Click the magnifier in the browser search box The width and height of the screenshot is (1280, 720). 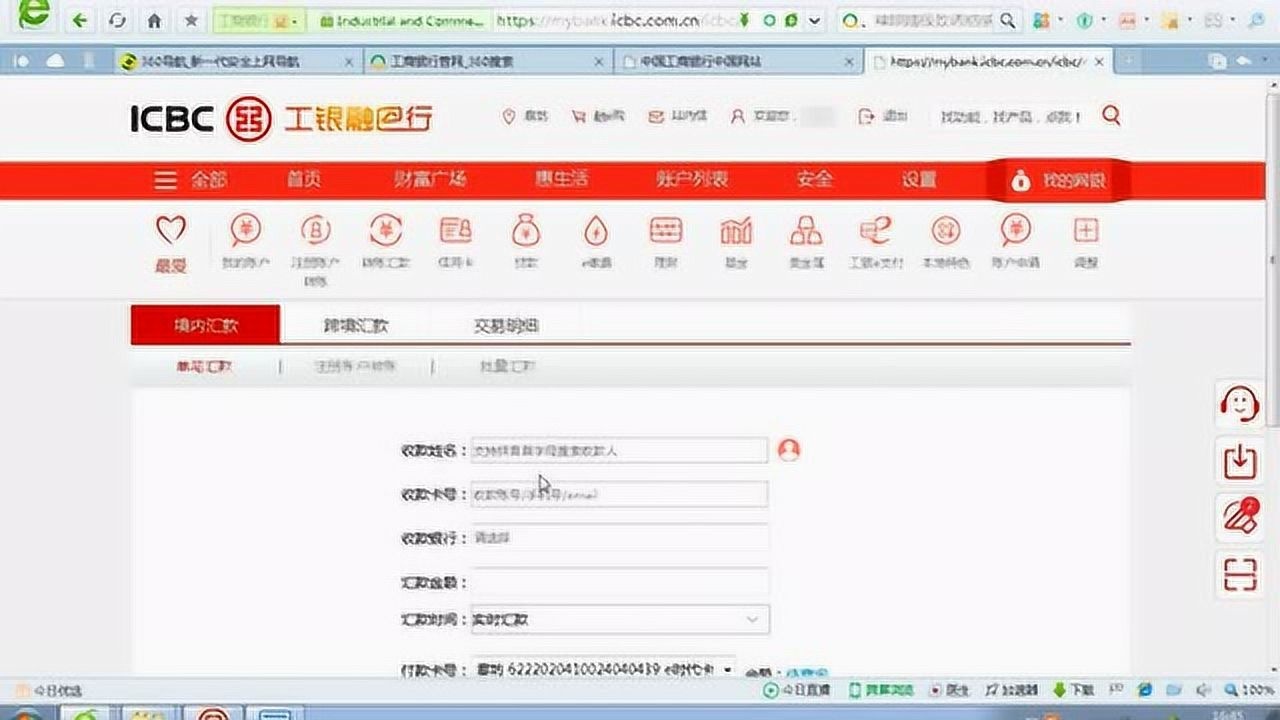coord(1007,20)
